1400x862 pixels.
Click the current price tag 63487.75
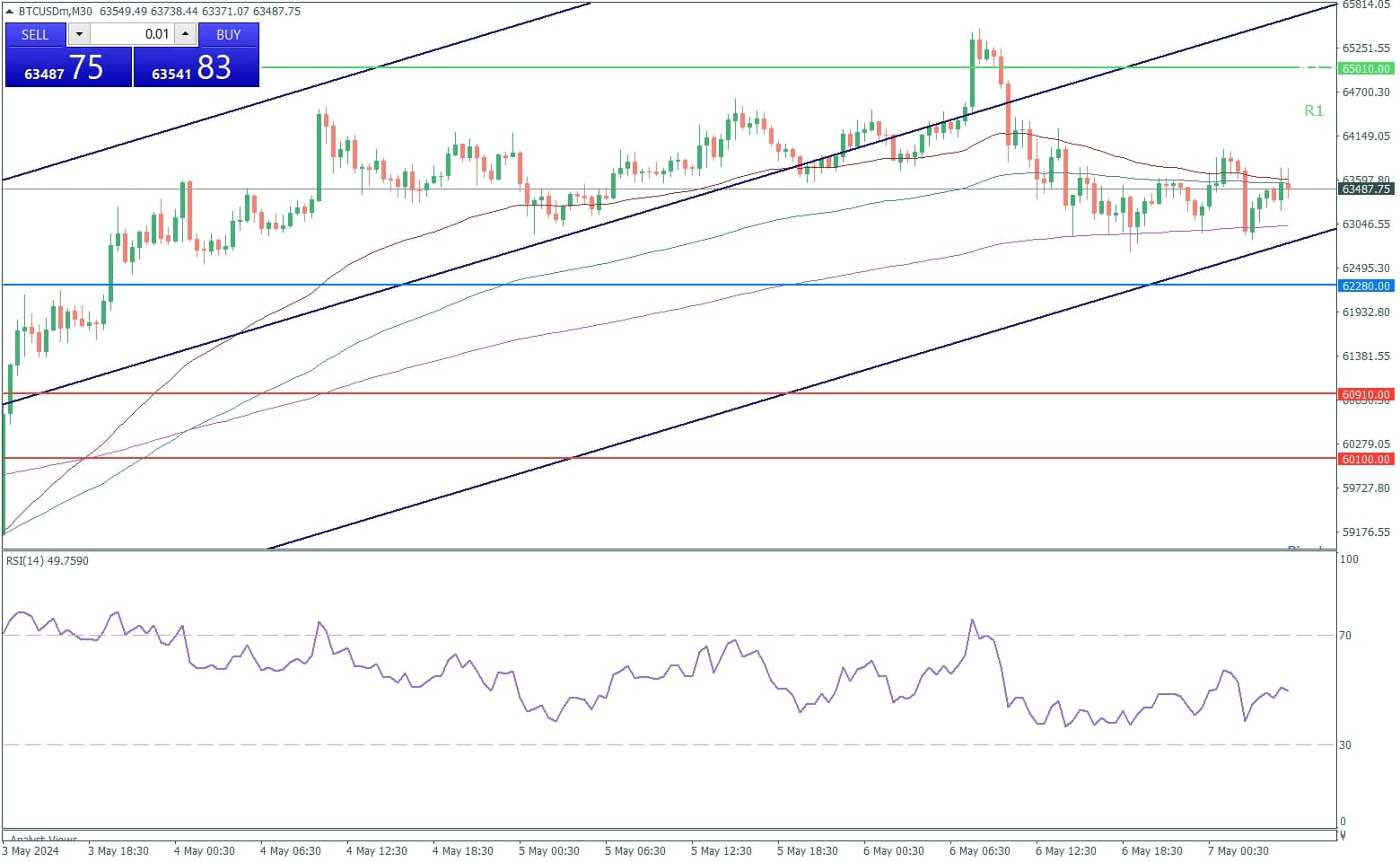point(1366,189)
